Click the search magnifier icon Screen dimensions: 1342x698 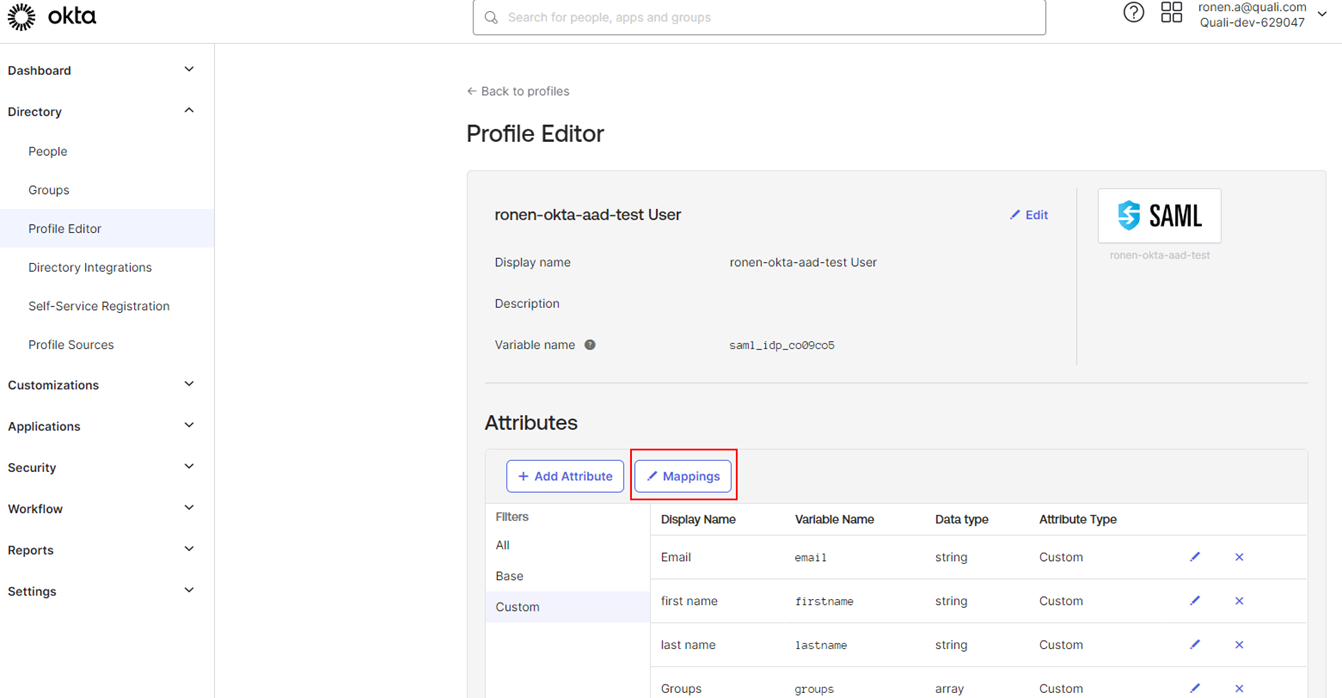(490, 17)
